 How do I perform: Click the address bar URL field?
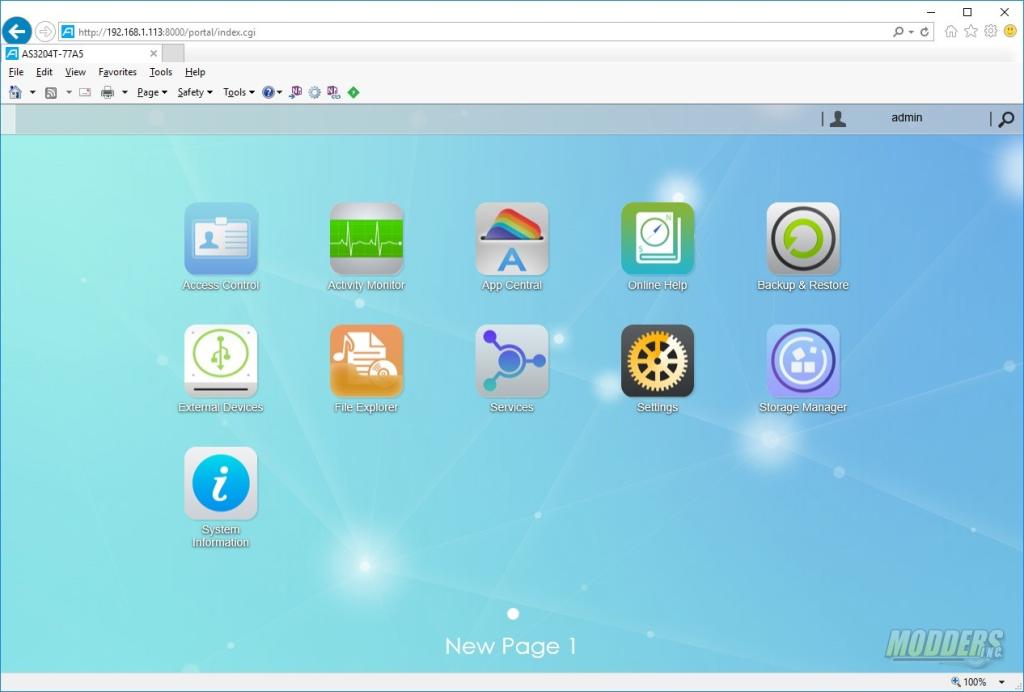[x=483, y=31]
